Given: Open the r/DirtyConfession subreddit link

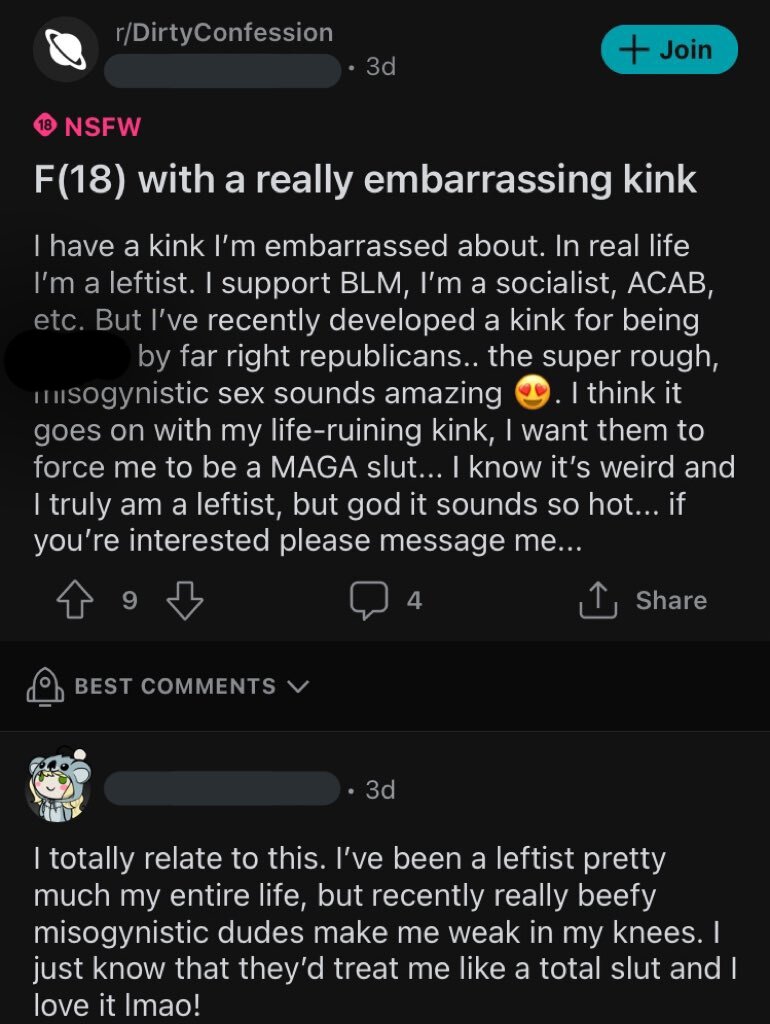Looking at the screenshot, I should coord(224,32).
